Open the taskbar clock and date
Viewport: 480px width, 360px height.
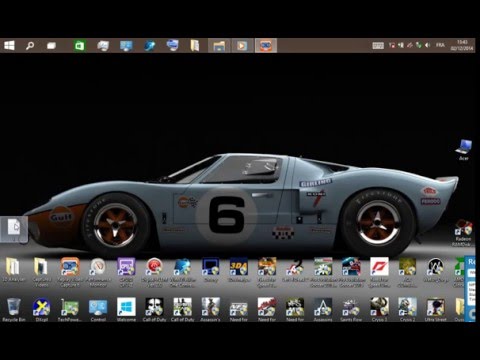click(x=462, y=45)
